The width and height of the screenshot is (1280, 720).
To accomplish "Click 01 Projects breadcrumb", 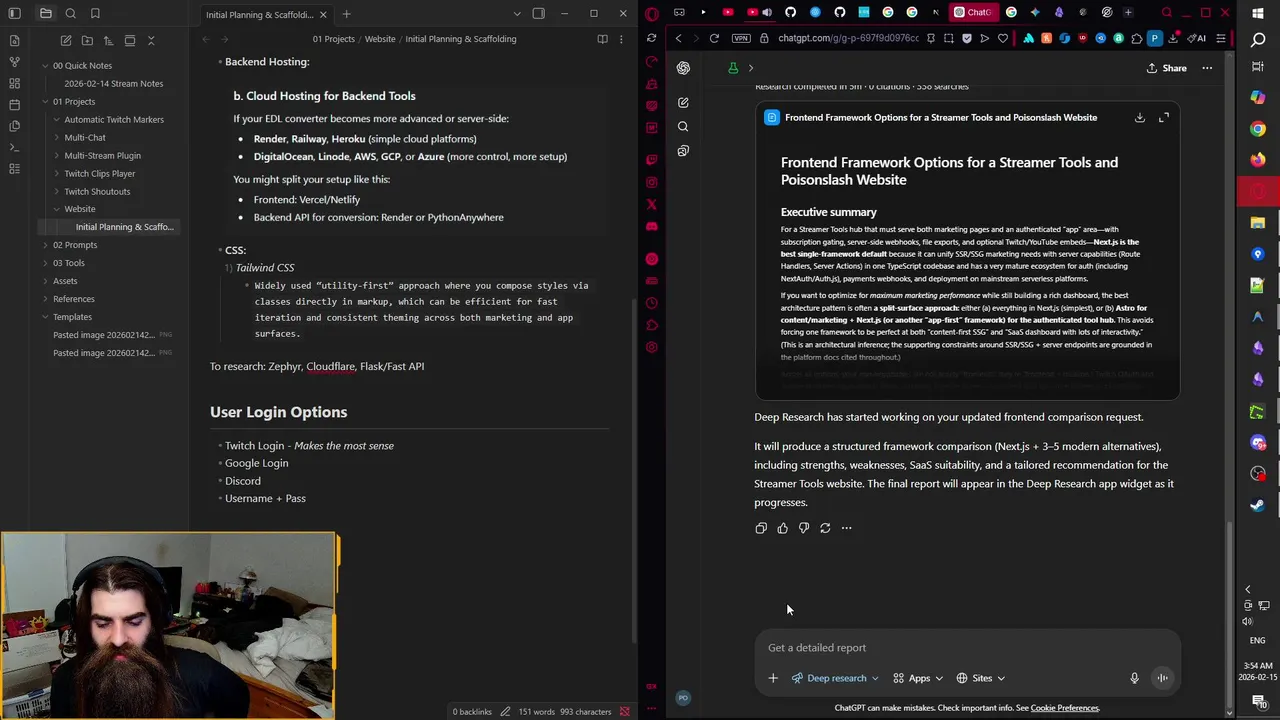I will (x=333, y=39).
